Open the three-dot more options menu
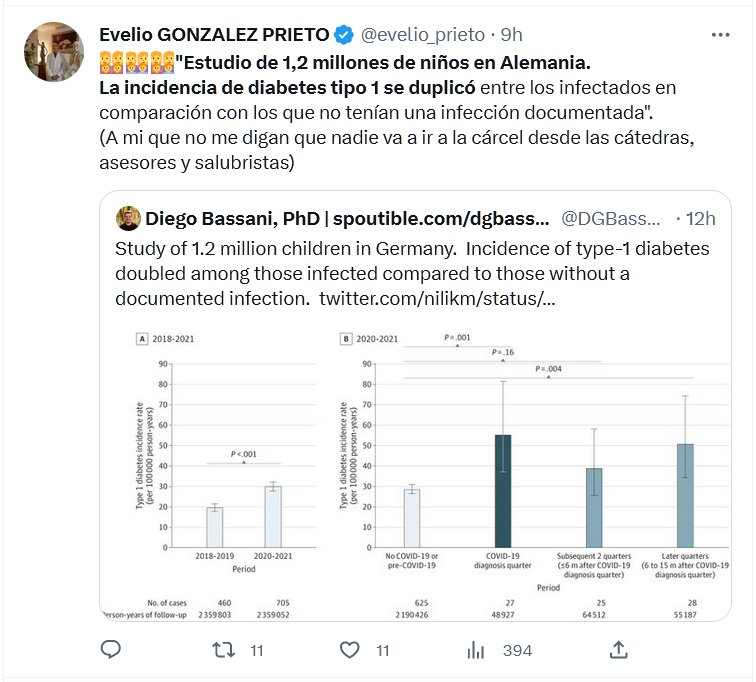 pyautogui.click(x=720, y=35)
